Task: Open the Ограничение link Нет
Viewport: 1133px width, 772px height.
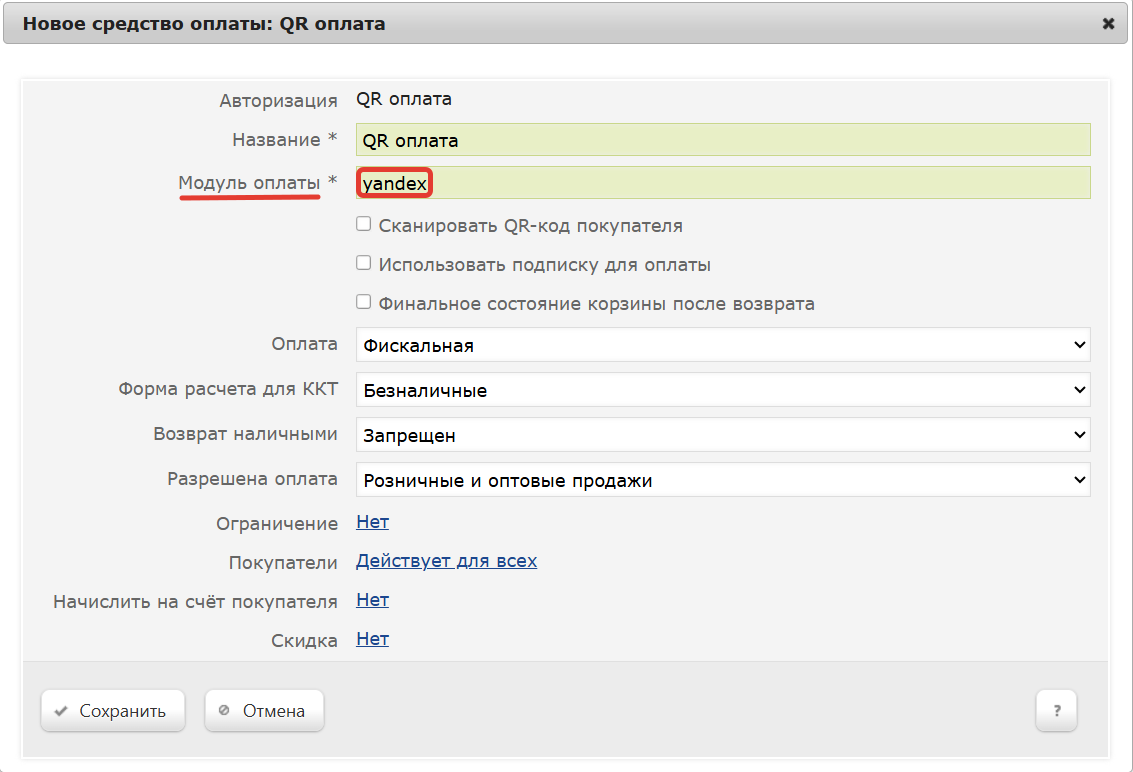Action: (x=372, y=522)
